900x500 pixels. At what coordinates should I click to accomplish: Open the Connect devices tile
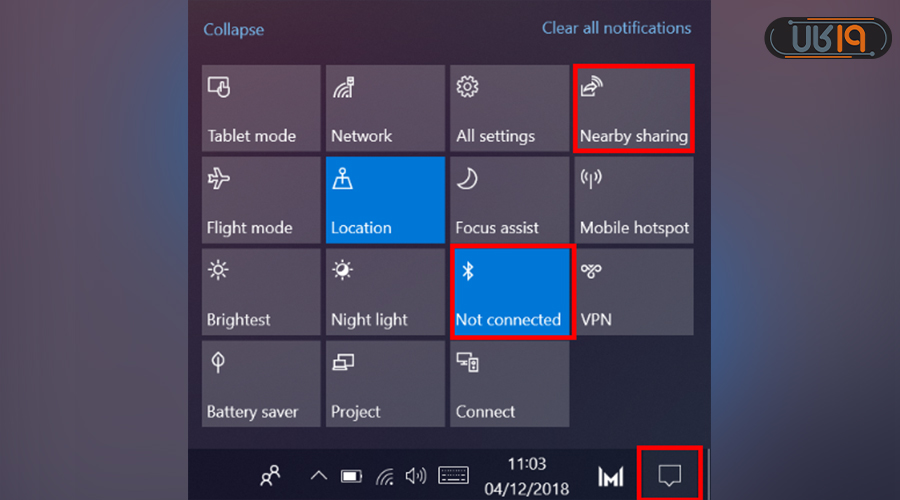[x=509, y=384]
